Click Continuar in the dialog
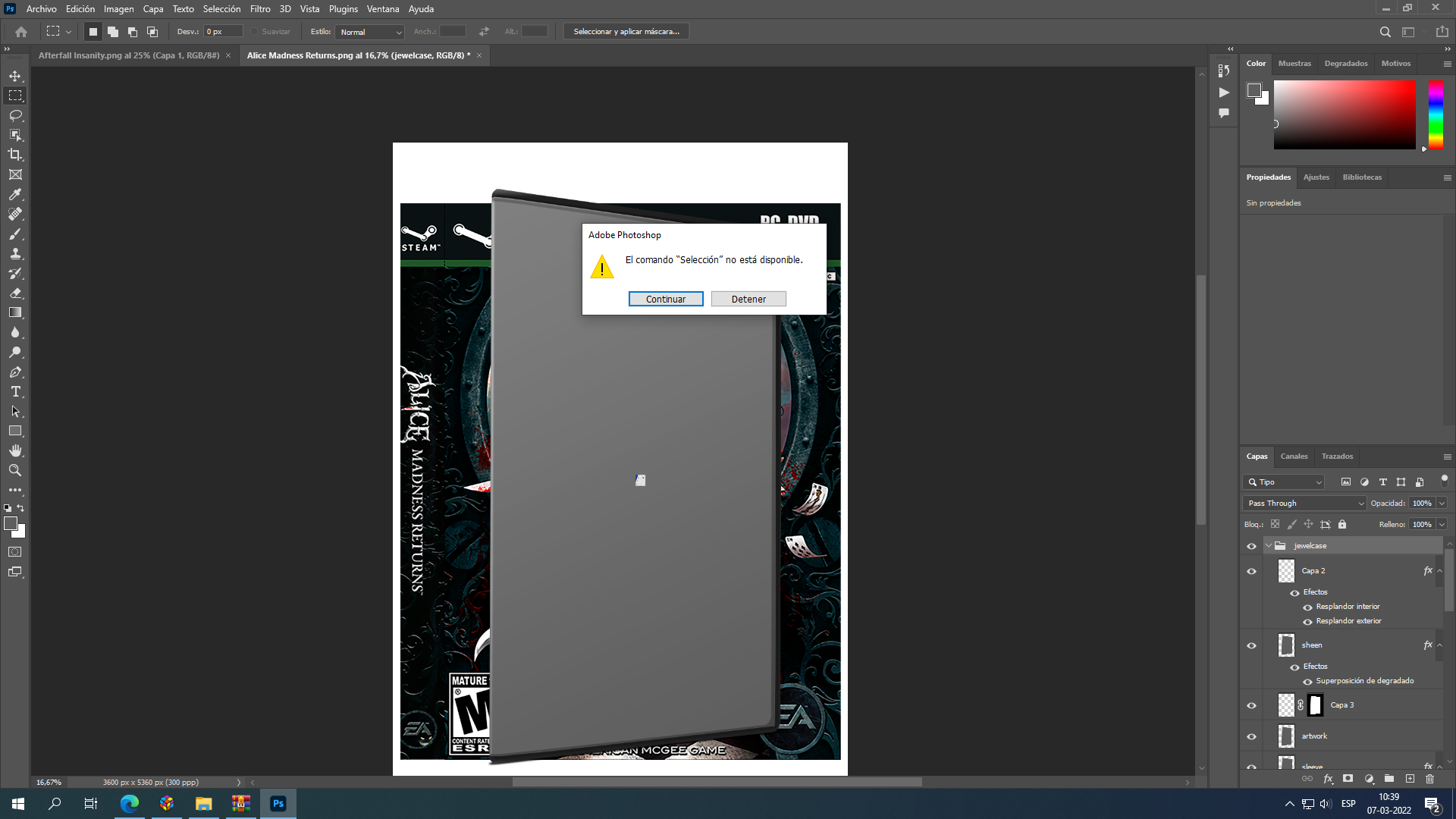The height and width of the screenshot is (819, 1456). pyautogui.click(x=666, y=300)
